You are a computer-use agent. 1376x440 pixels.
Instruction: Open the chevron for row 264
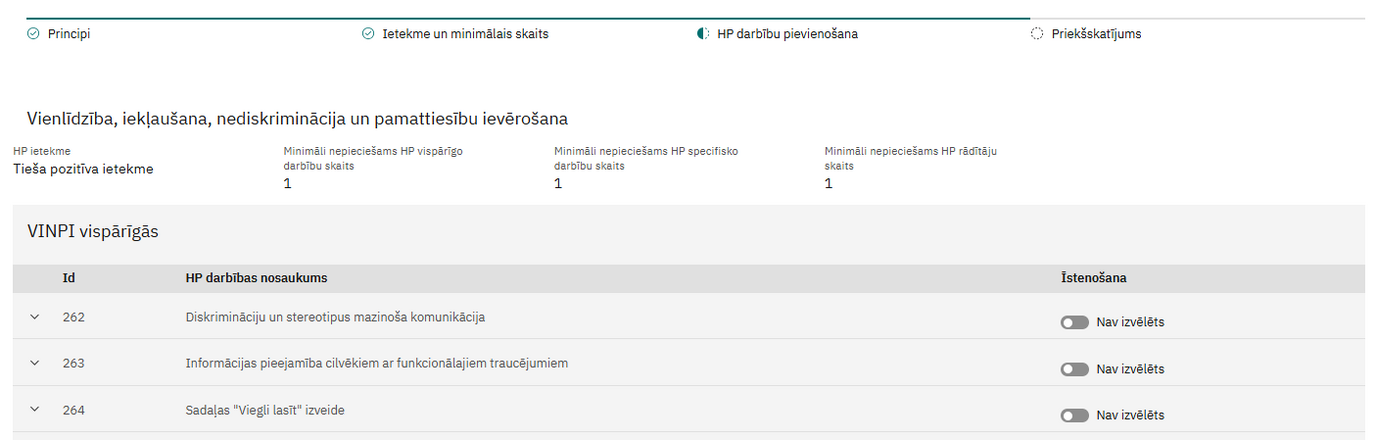click(35, 409)
